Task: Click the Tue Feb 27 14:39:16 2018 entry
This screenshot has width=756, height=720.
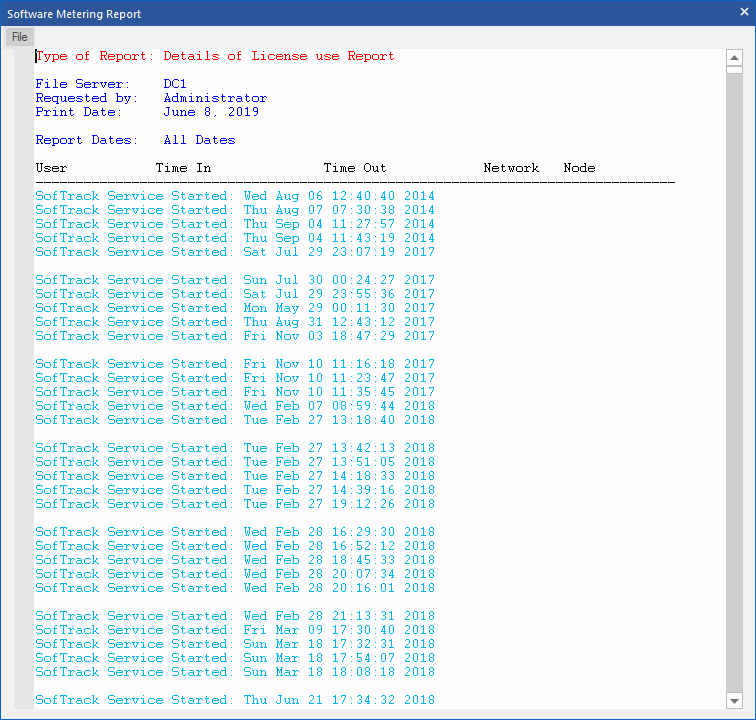Action: pos(235,490)
